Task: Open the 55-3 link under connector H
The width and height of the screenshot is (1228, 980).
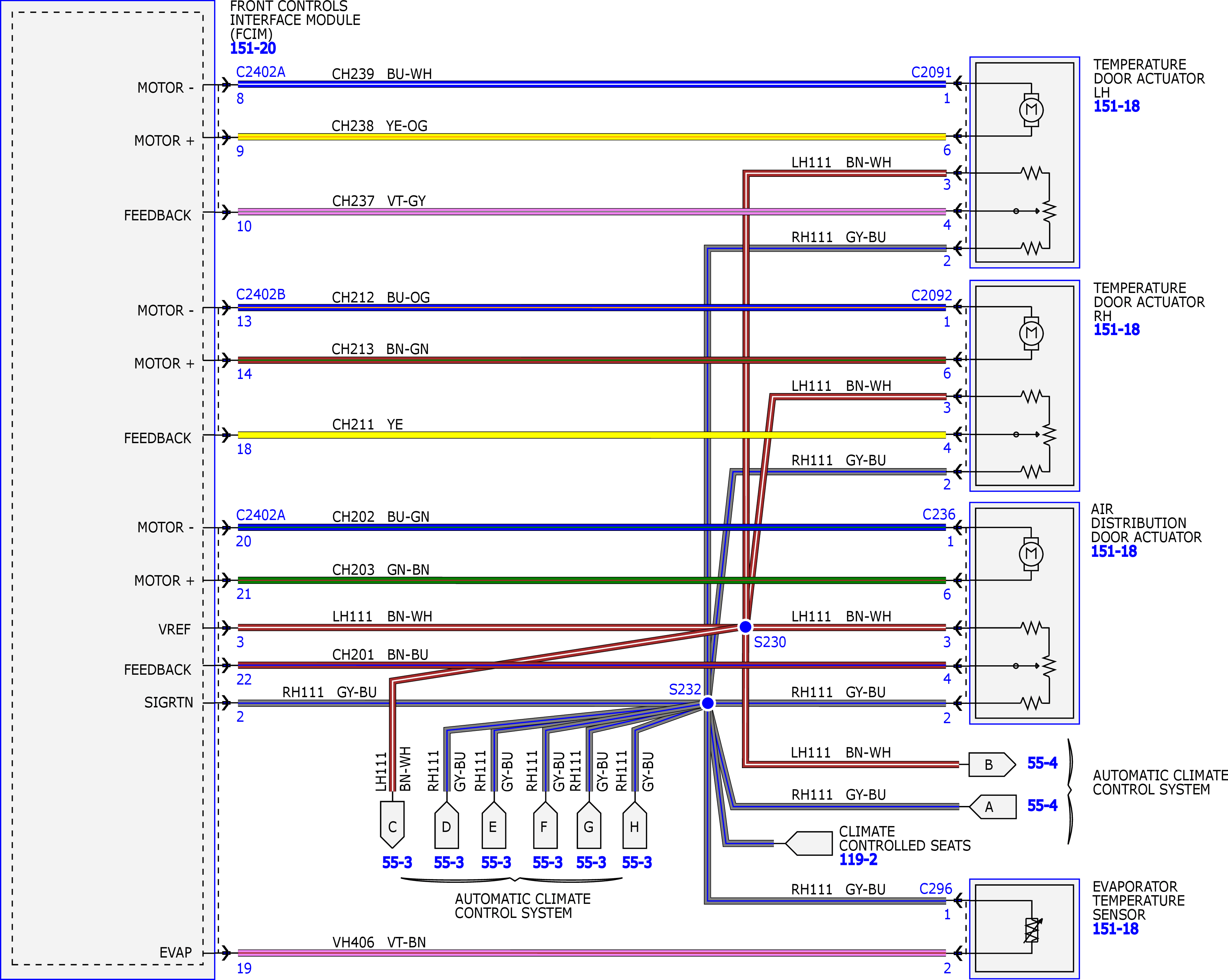Action: (637, 863)
